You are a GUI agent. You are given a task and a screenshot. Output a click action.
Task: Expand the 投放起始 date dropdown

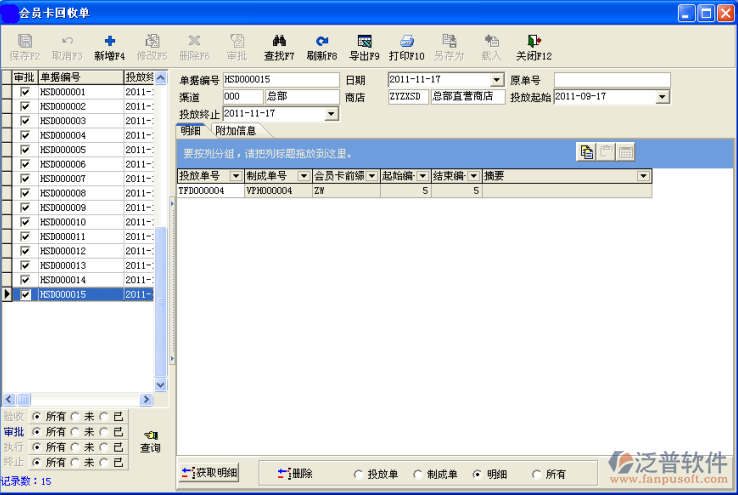[662, 97]
